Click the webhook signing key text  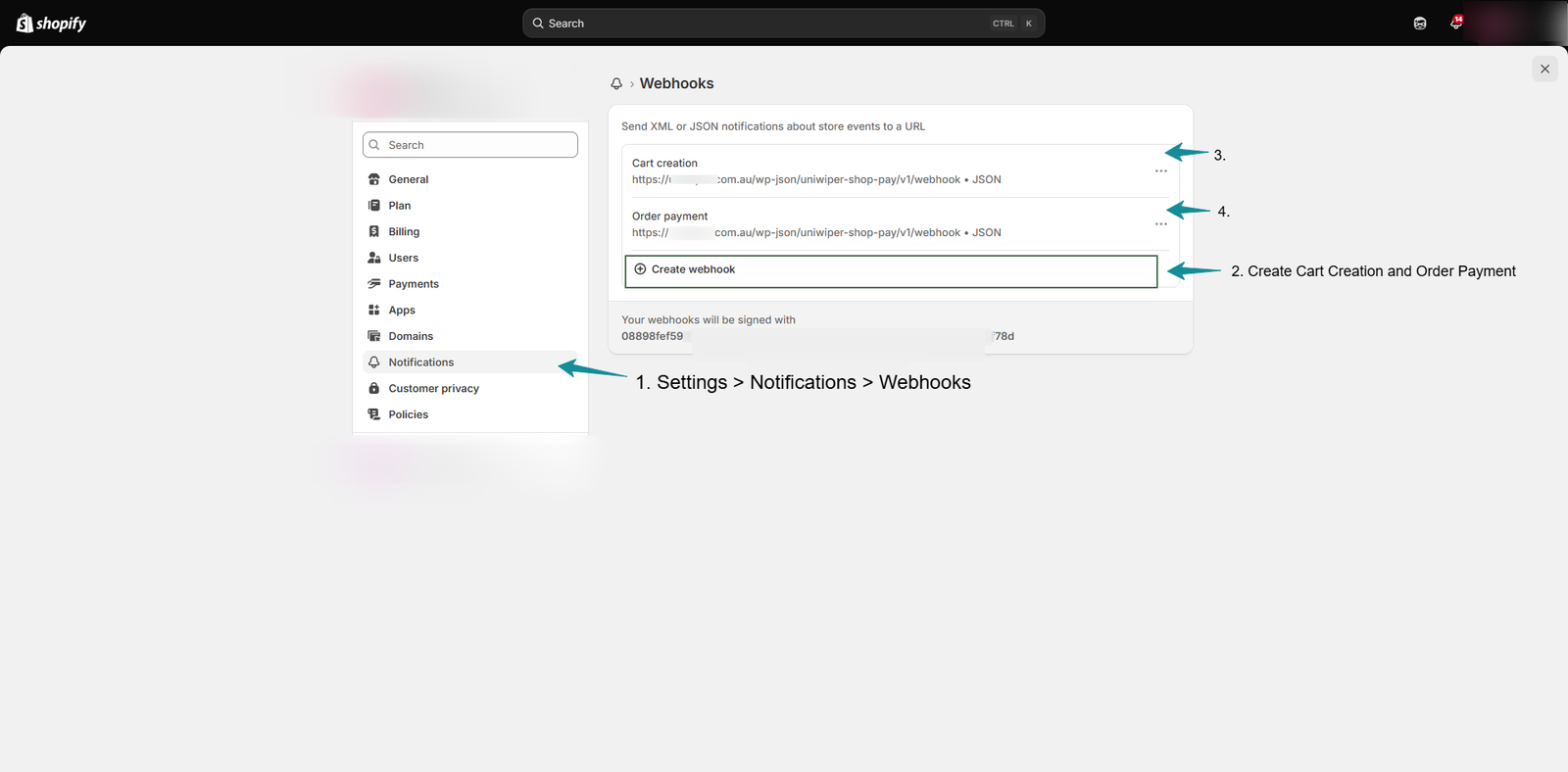[x=817, y=336]
